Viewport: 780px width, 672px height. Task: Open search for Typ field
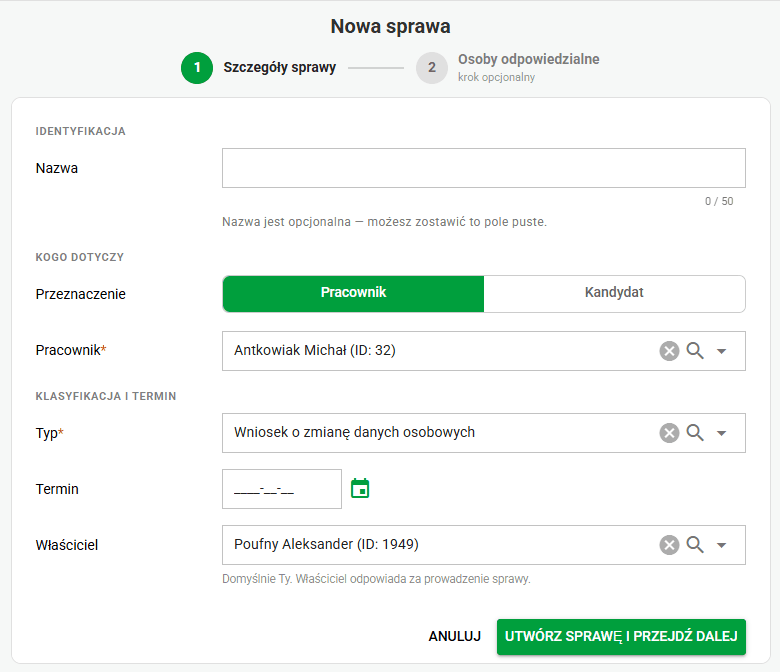pyautogui.click(x=695, y=433)
